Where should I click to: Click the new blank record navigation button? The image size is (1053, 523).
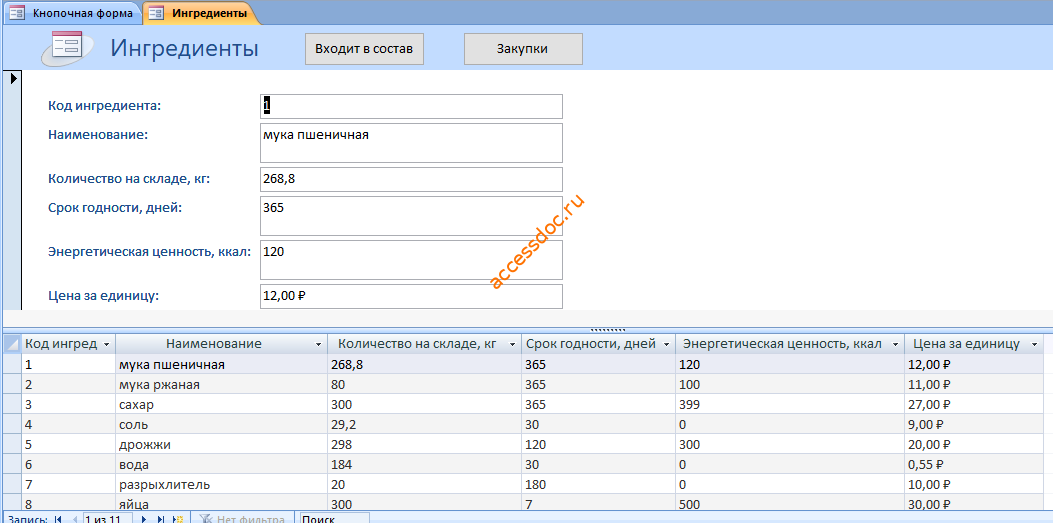click(178, 519)
